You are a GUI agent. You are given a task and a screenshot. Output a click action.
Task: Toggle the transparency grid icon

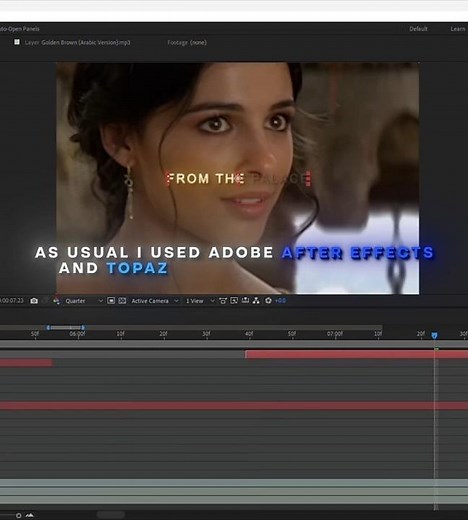click(122, 301)
